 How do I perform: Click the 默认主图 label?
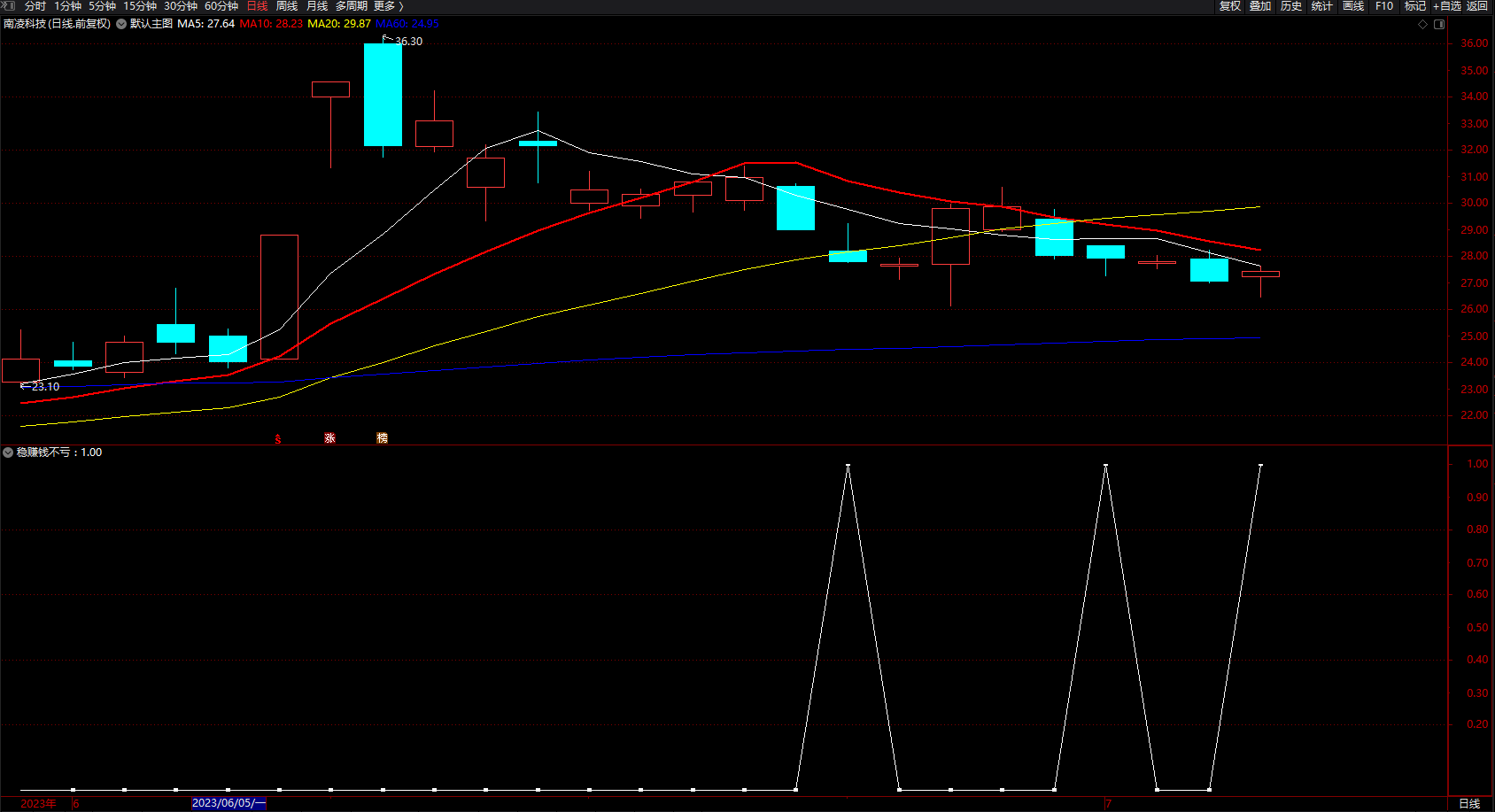click(x=151, y=24)
